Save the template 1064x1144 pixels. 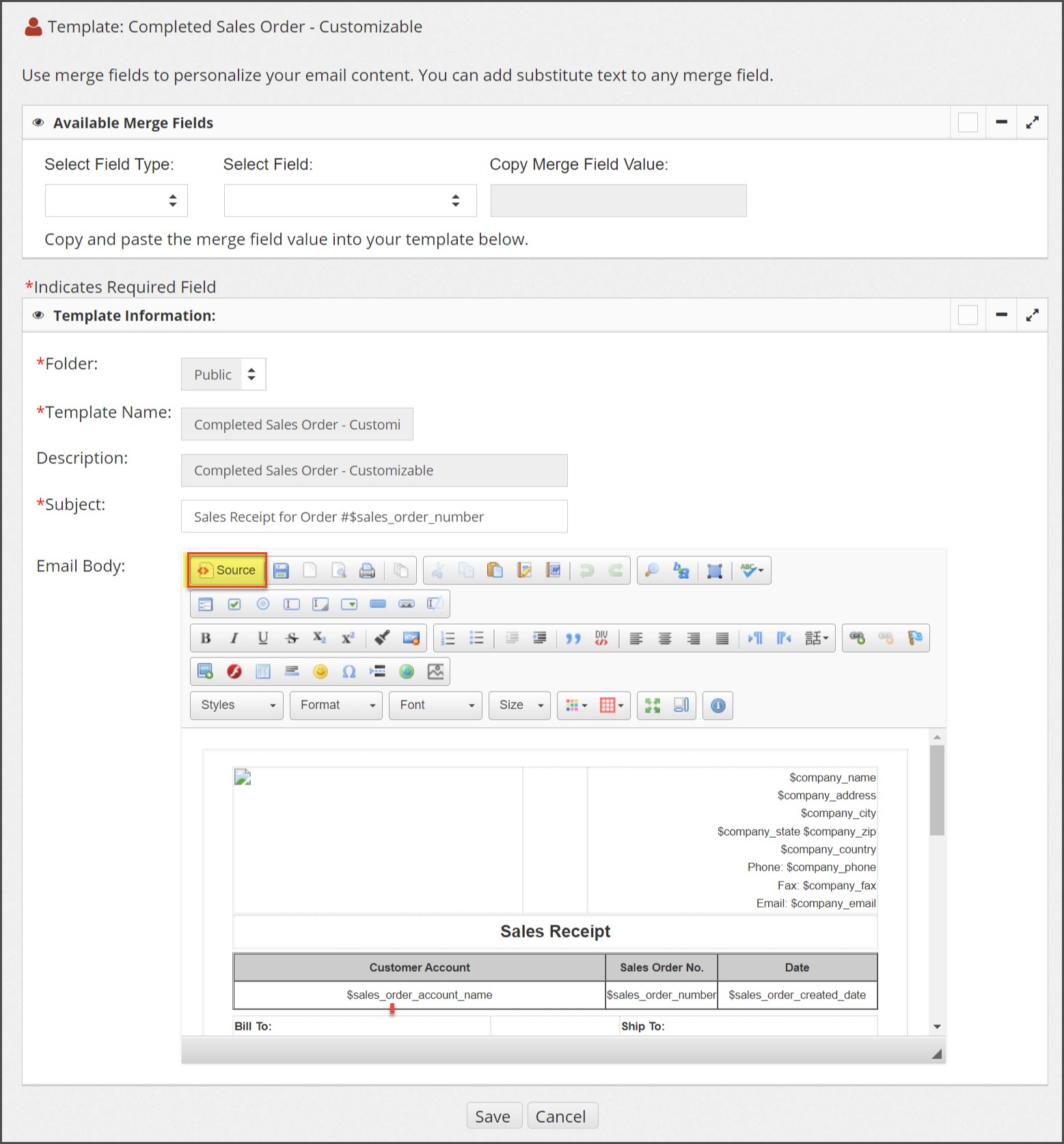(493, 1116)
